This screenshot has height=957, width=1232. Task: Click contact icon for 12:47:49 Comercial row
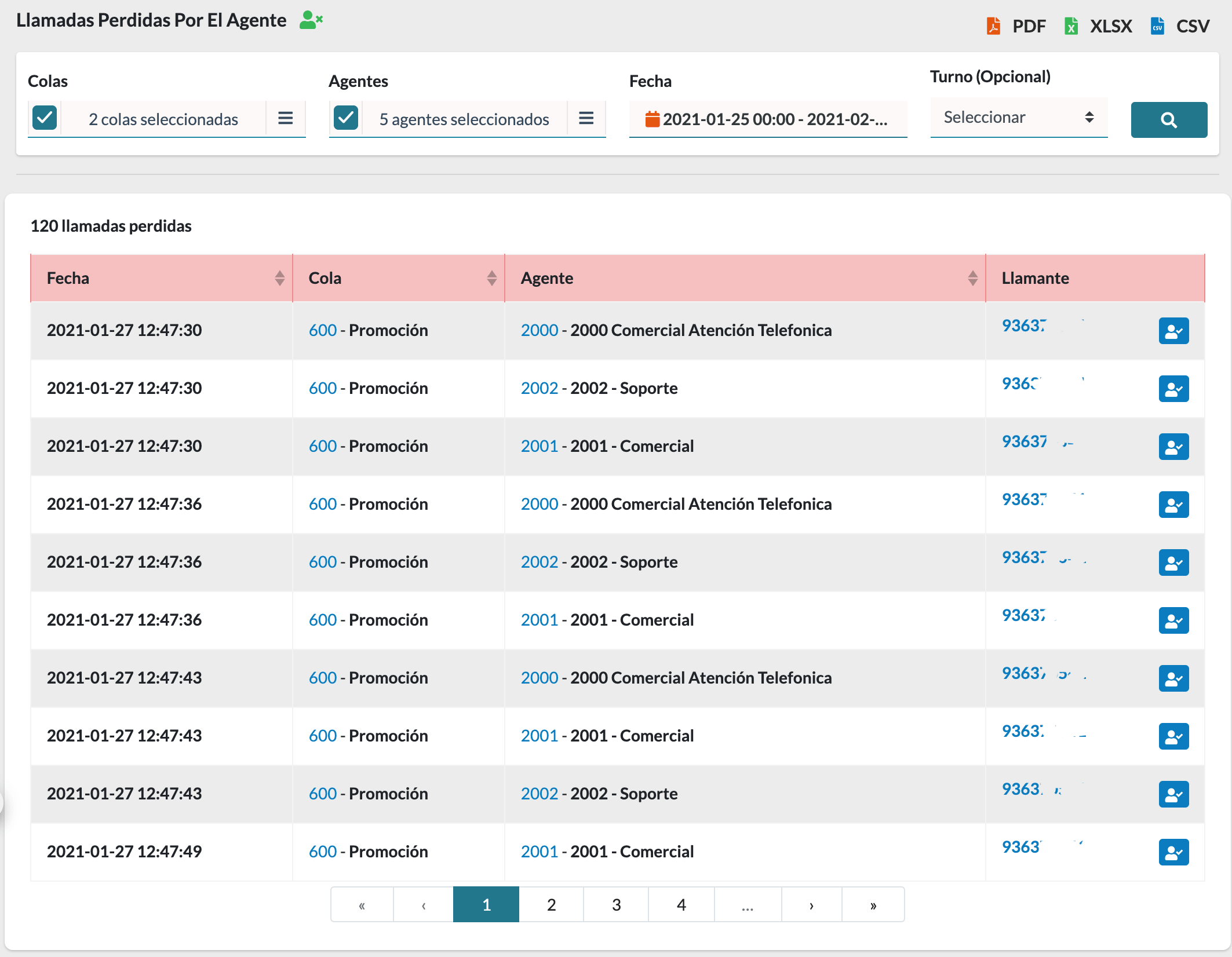pos(1173,852)
